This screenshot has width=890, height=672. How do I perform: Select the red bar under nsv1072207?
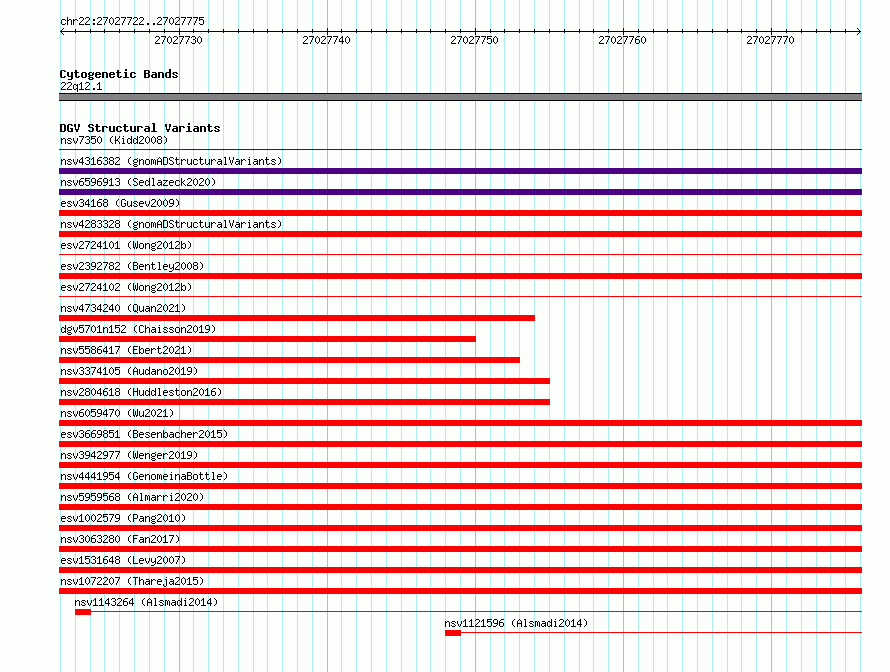pos(460,591)
